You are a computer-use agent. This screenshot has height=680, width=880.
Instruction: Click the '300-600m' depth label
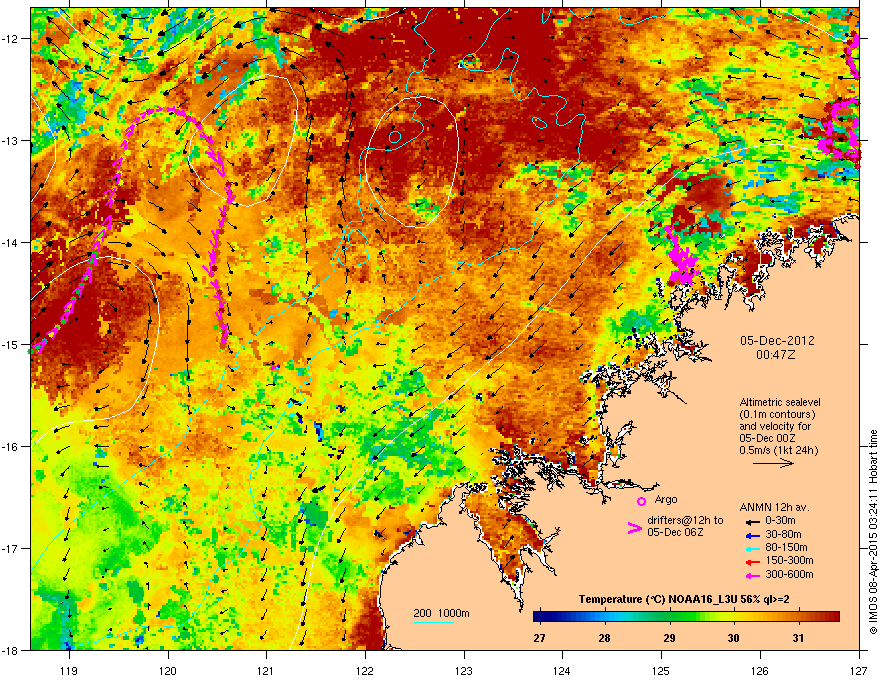click(789, 575)
